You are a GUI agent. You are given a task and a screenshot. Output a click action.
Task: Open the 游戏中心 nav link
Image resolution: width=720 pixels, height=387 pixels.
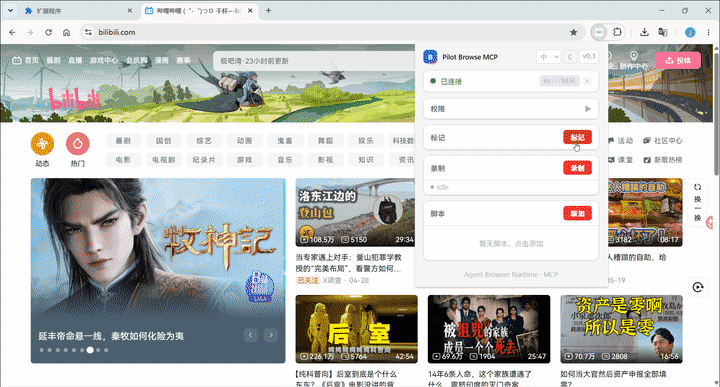[104, 60]
